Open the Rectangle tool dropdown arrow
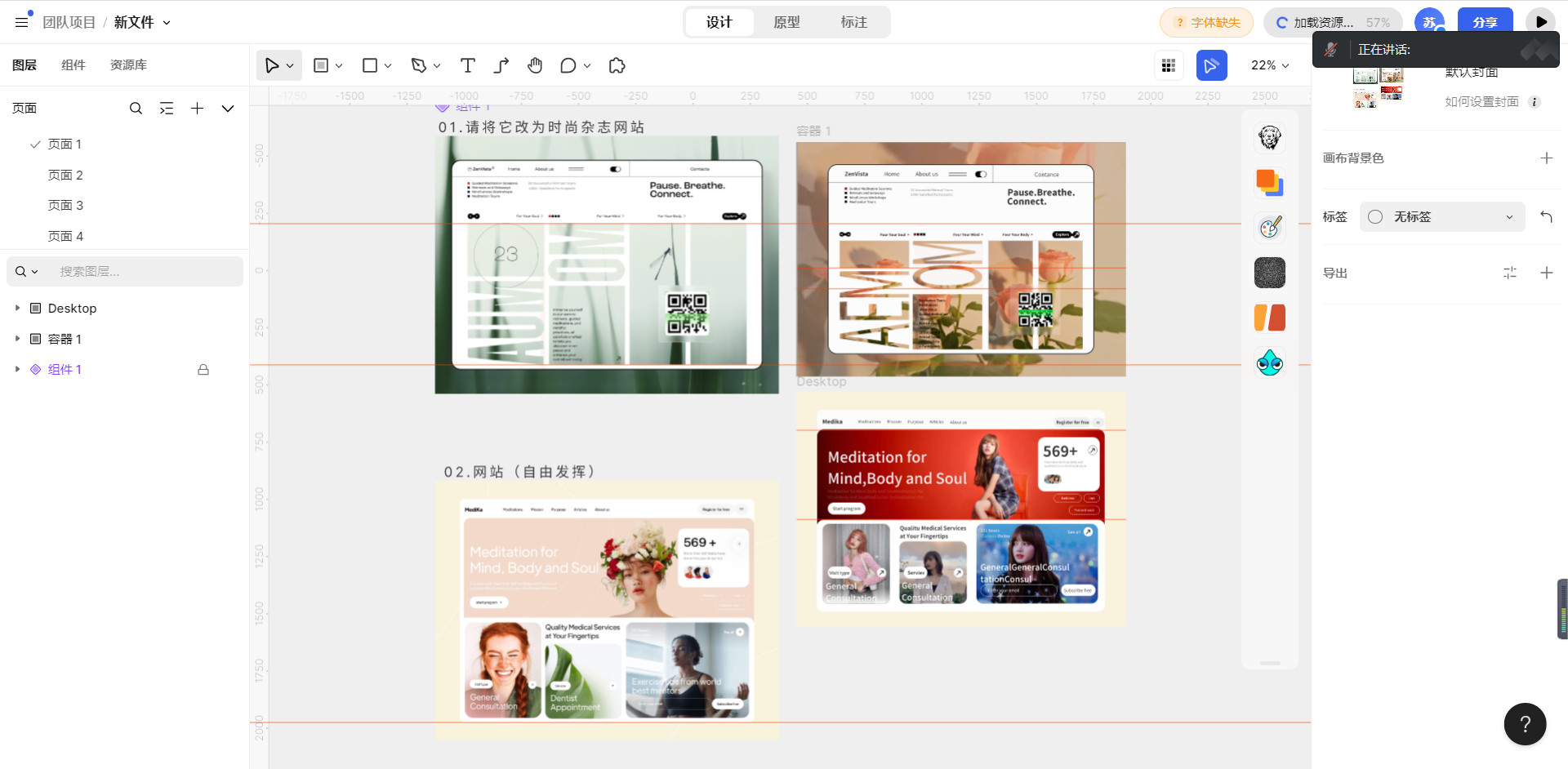 pyautogui.click(x=388, y=65)
